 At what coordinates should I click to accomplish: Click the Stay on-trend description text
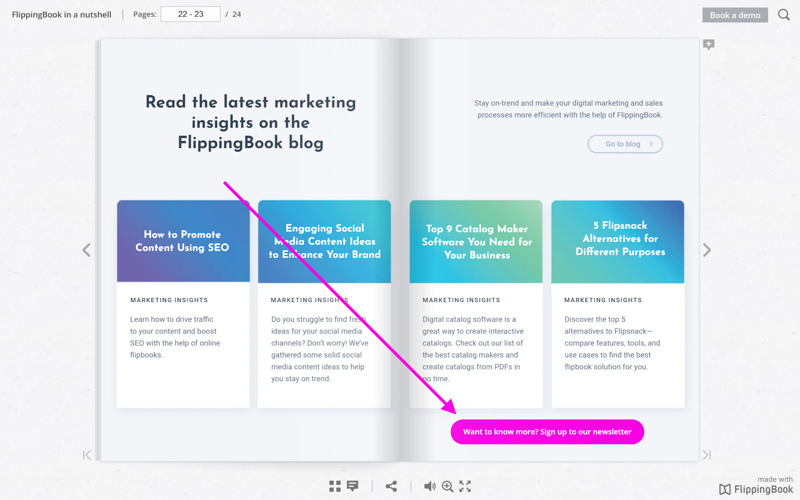(569, 109)
